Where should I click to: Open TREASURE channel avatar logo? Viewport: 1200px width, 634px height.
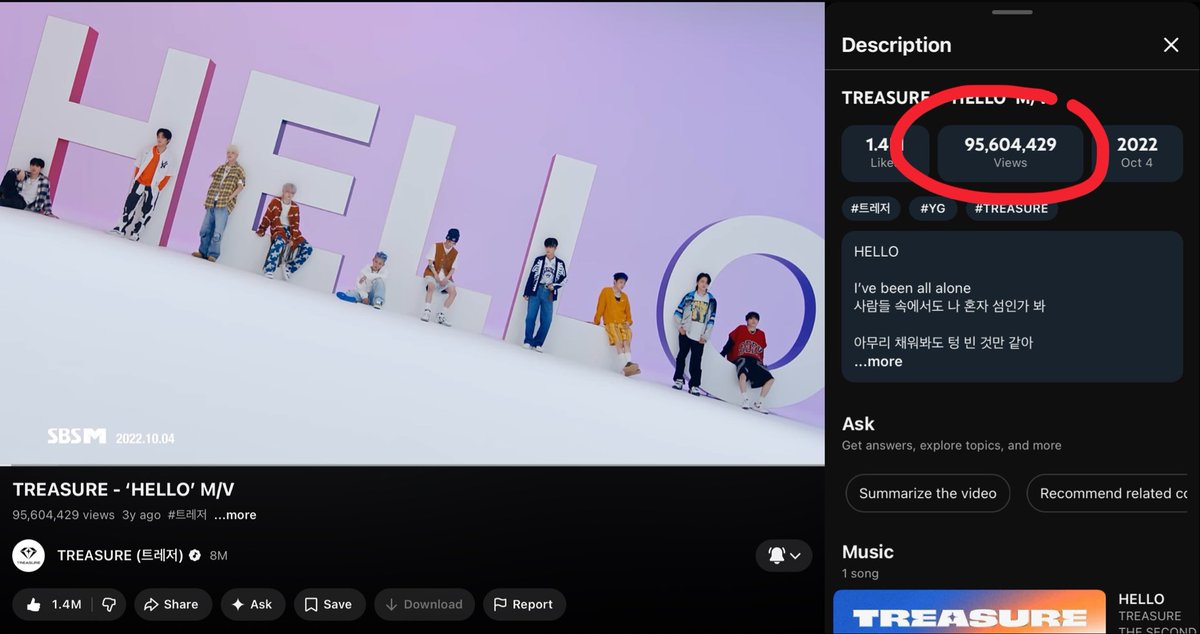(29, 556)
